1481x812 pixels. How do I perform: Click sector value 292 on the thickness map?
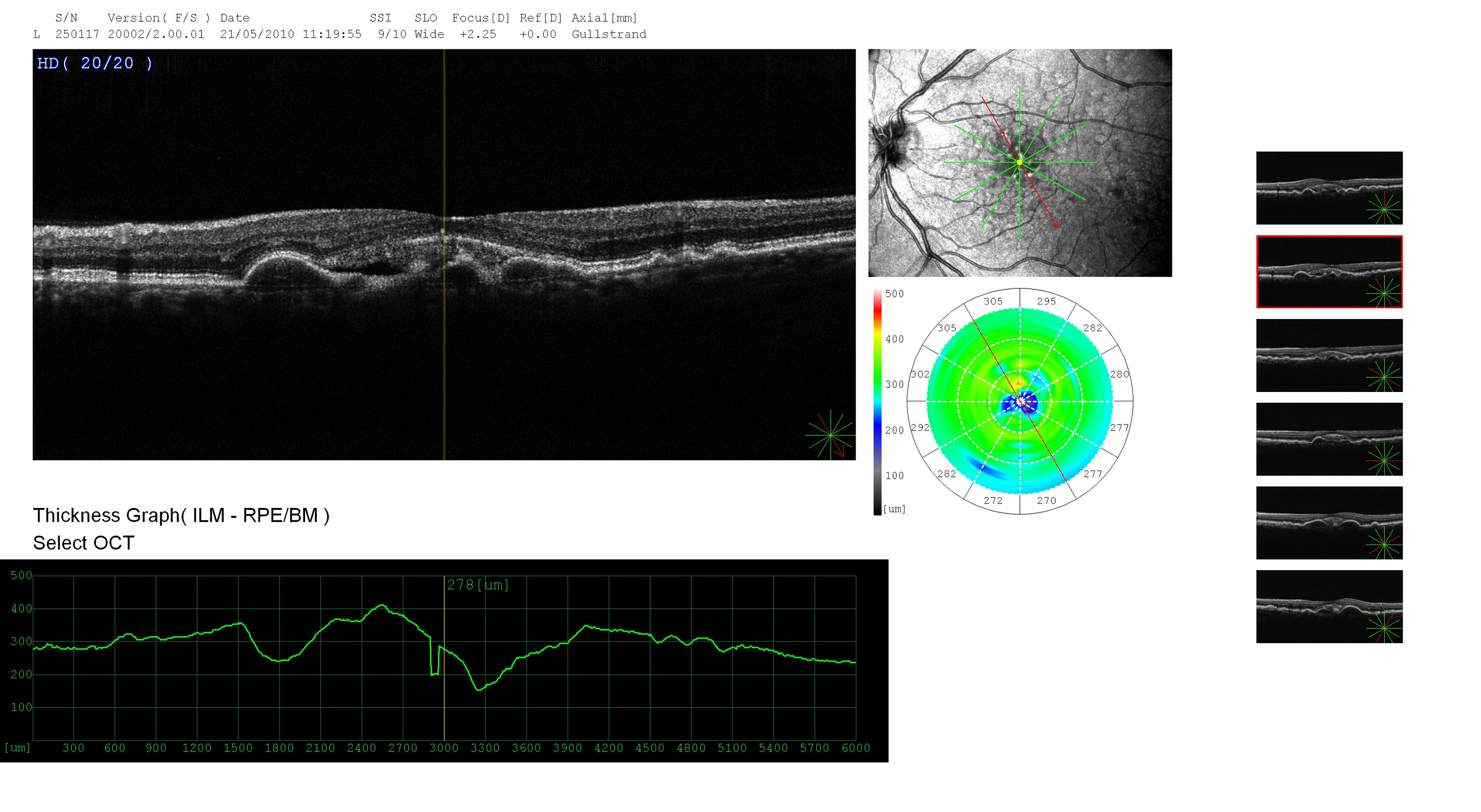coord(920,427)
